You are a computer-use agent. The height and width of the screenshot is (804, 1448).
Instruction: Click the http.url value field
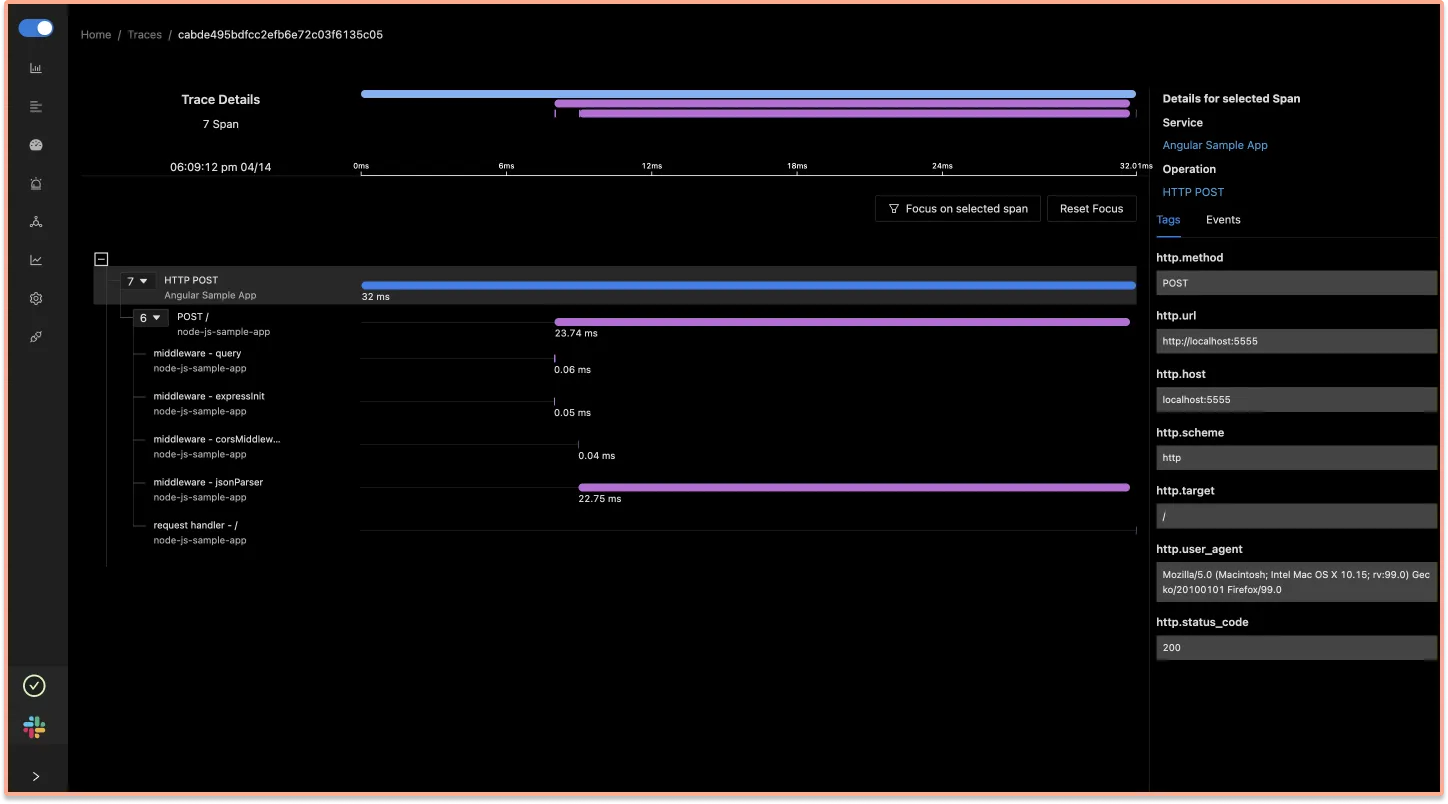click(x=1296, y=341)
